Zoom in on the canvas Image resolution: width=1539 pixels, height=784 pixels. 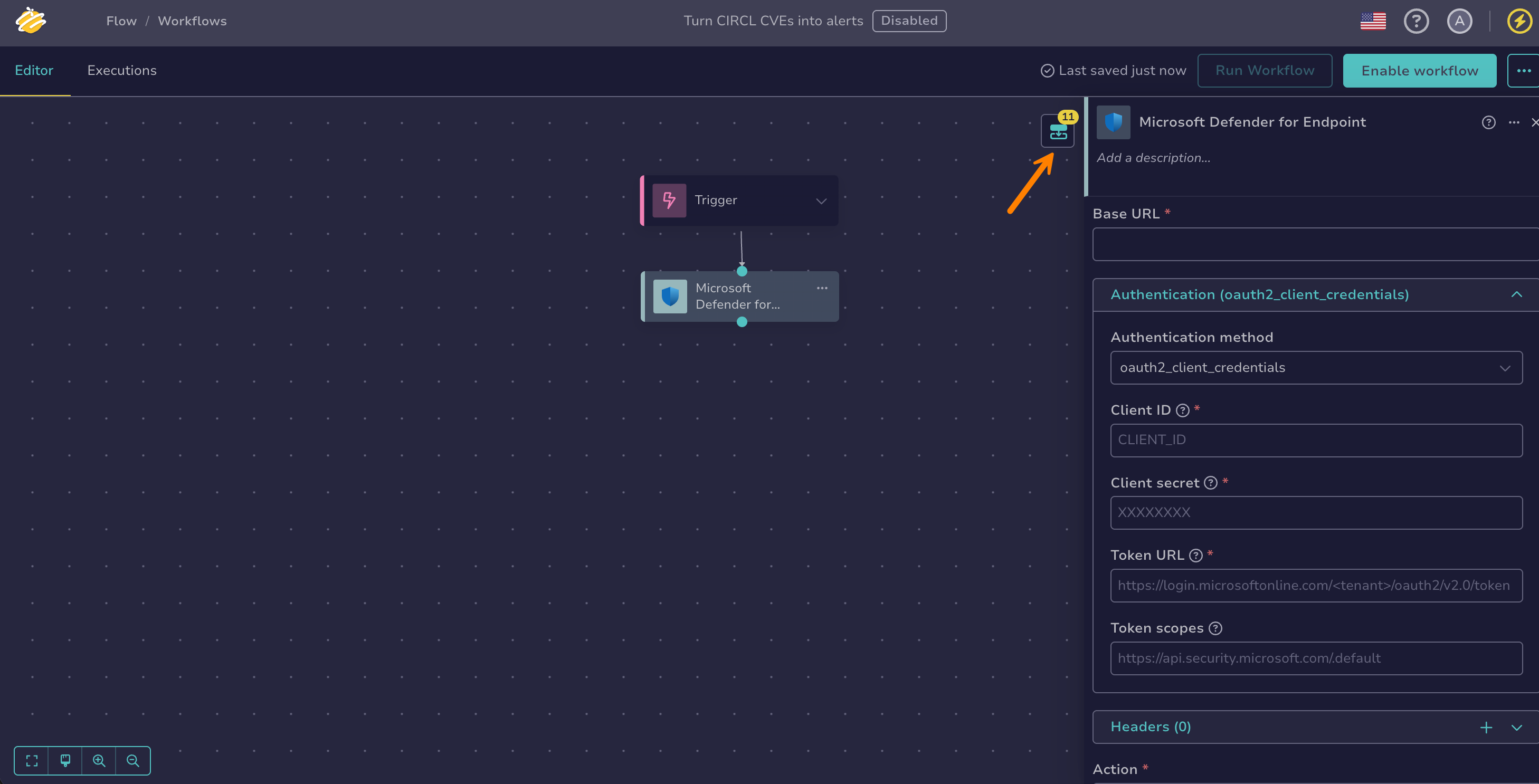click(99, 761)
